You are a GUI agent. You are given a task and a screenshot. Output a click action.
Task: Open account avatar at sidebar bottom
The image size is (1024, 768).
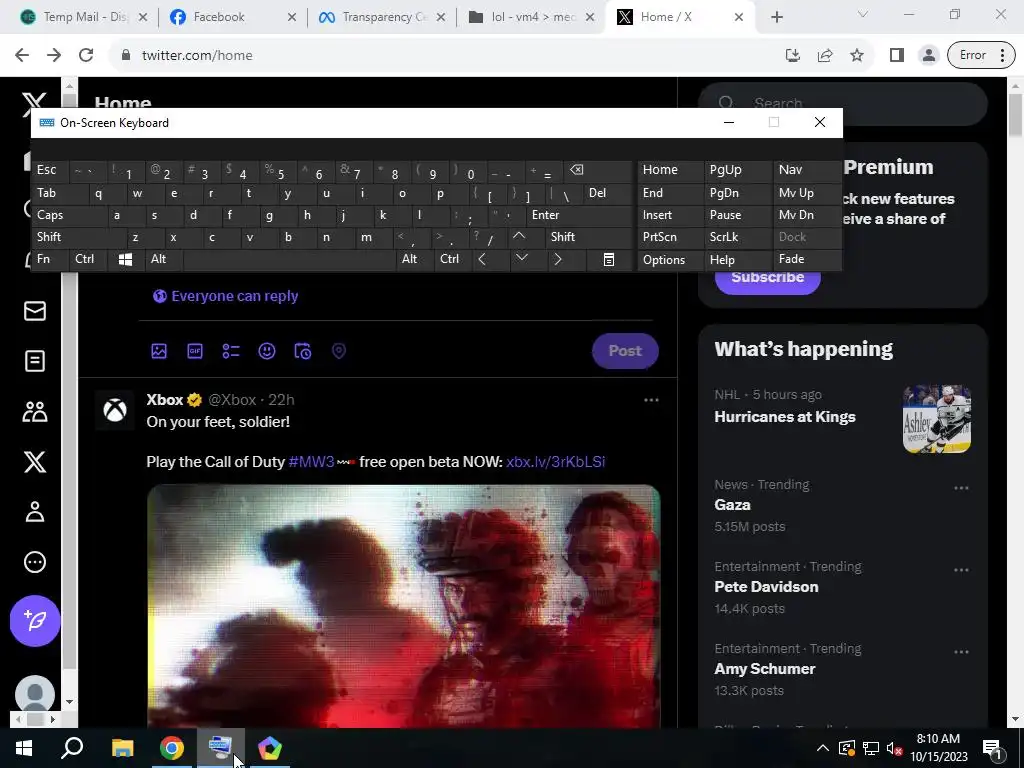[x=35, y=694]
